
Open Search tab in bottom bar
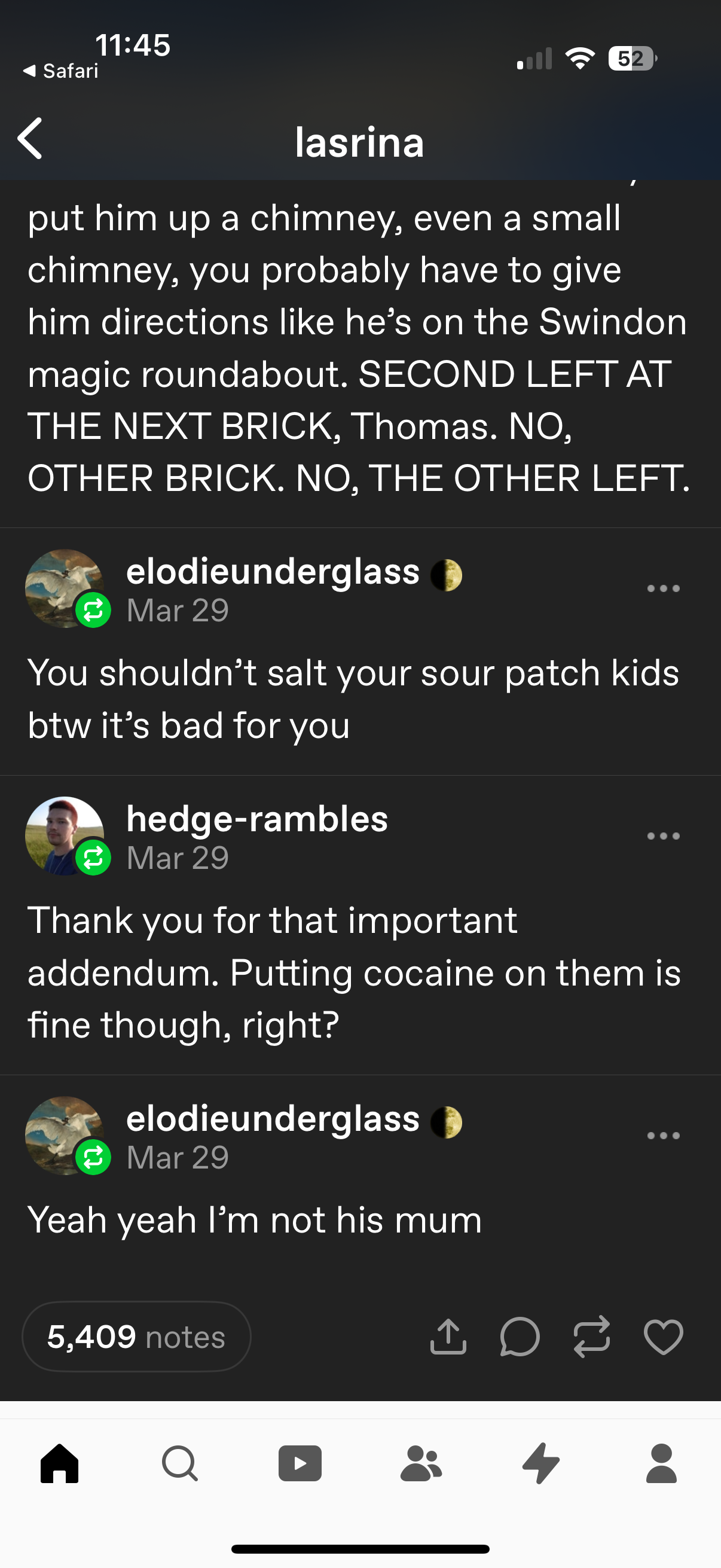tap(180, 1463)
